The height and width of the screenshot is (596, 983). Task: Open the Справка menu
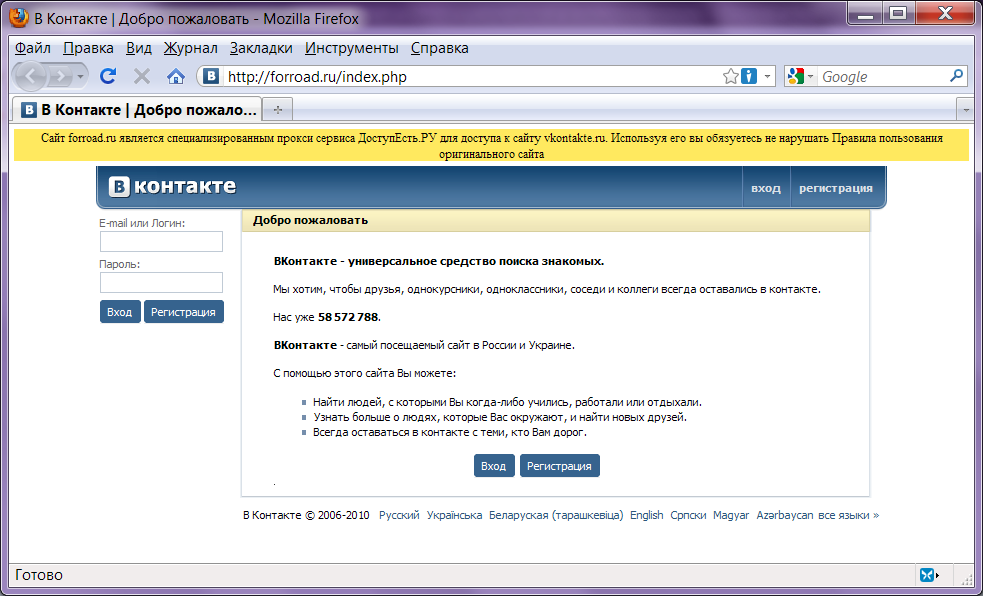pos(439,48)
